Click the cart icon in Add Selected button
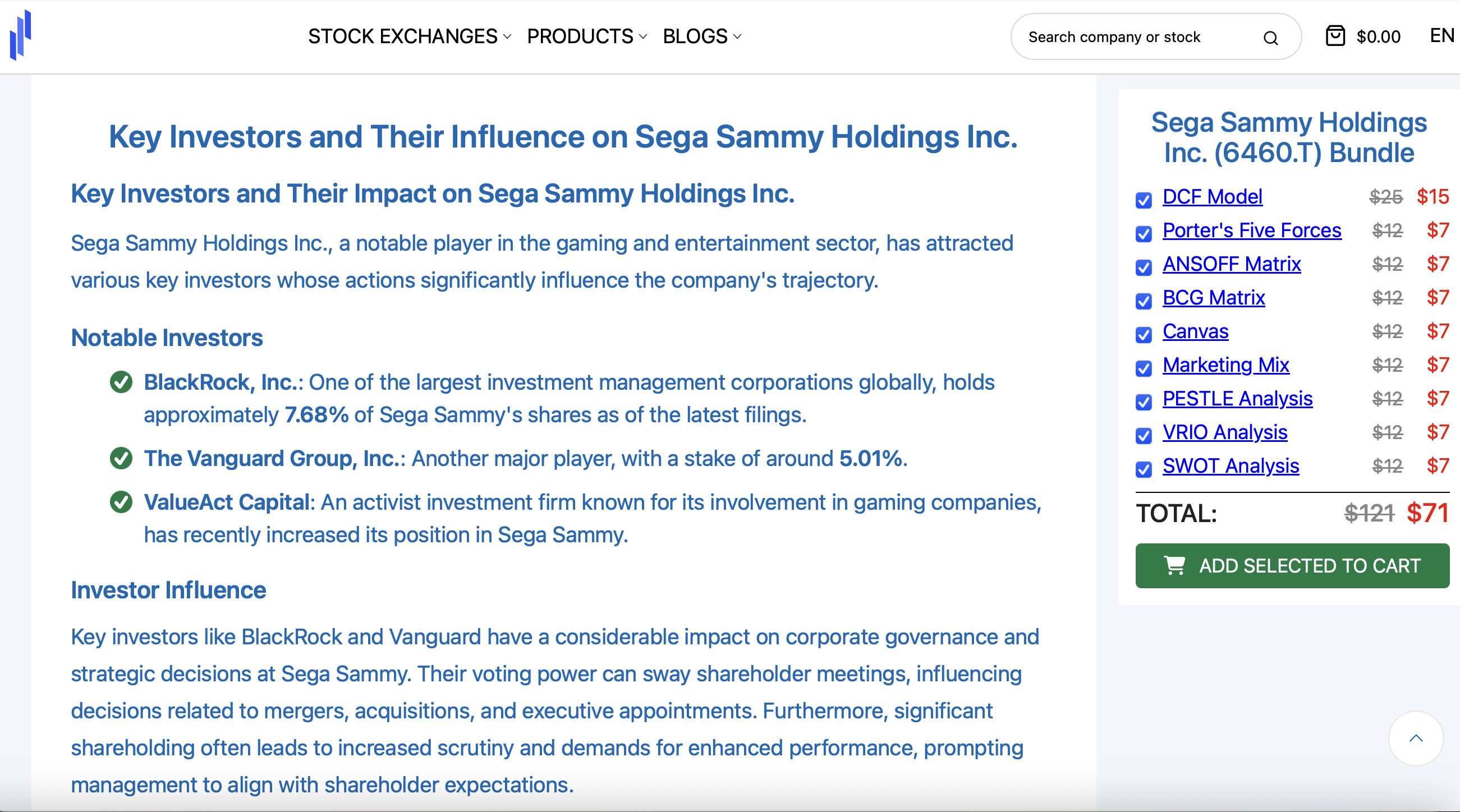Viewport: 1460px width, 812px height. 1174,565
